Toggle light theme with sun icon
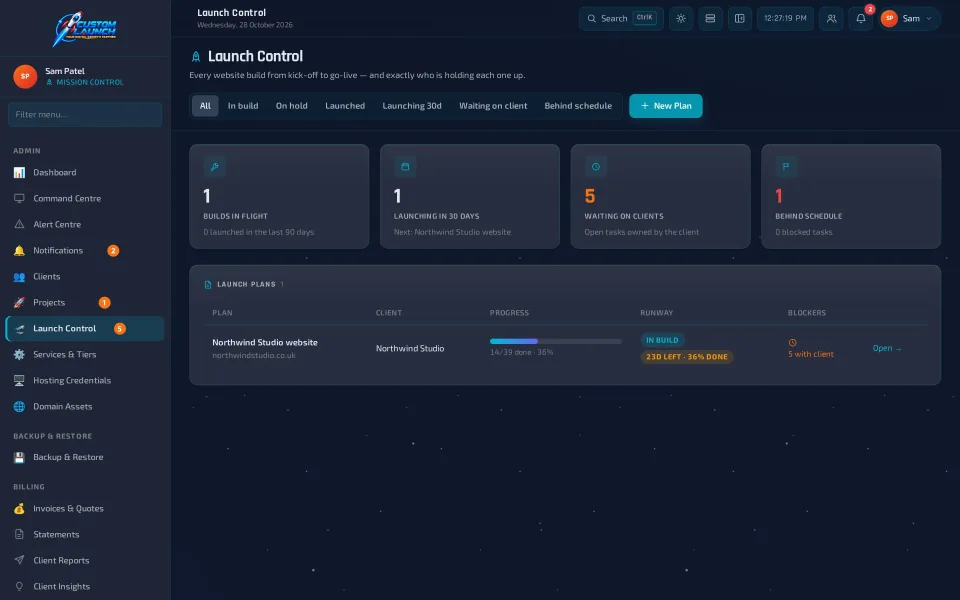The image size is (960, 600). tap(681, 18)
